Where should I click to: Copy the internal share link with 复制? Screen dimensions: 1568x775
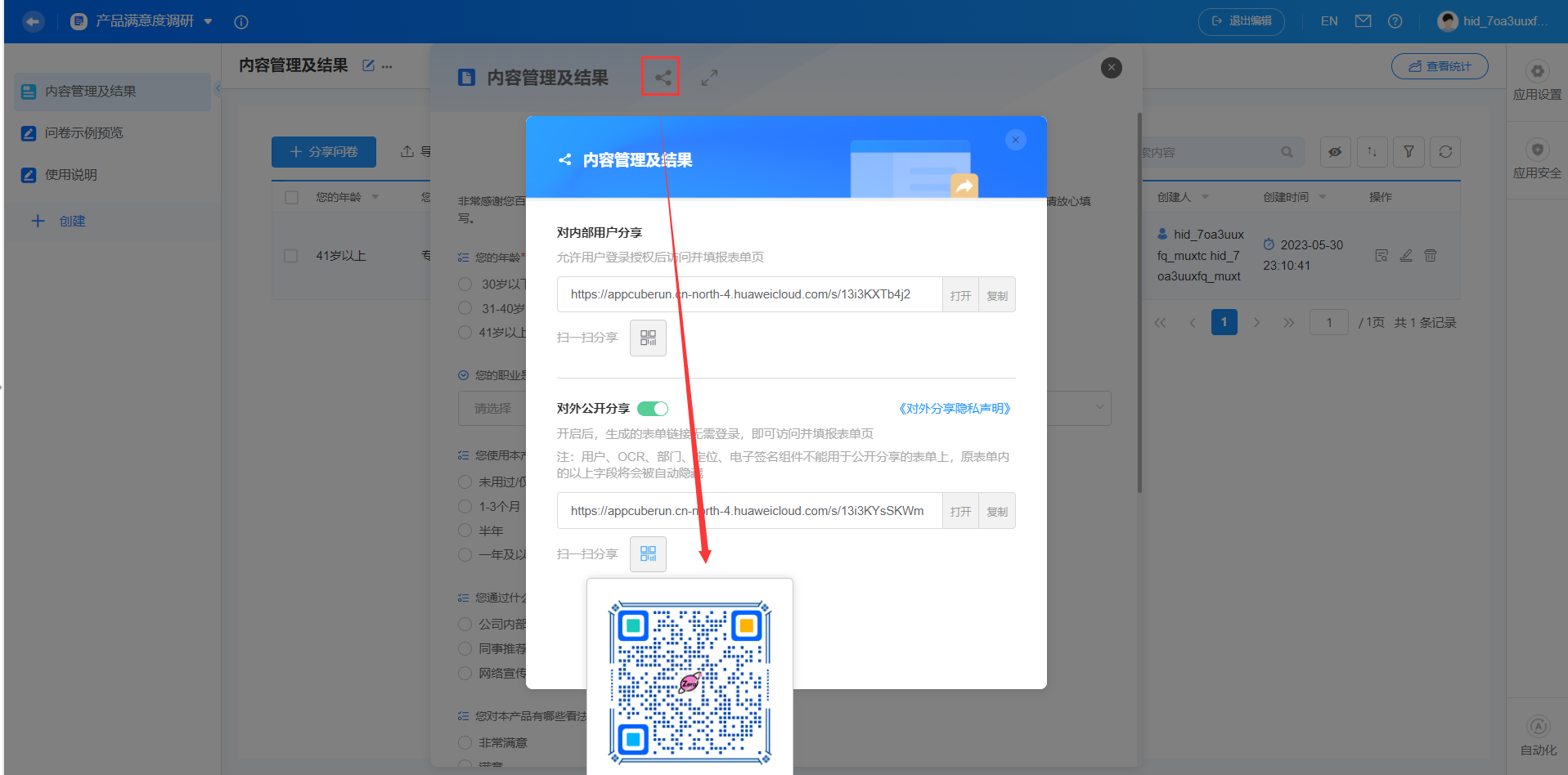pos(997,295)
